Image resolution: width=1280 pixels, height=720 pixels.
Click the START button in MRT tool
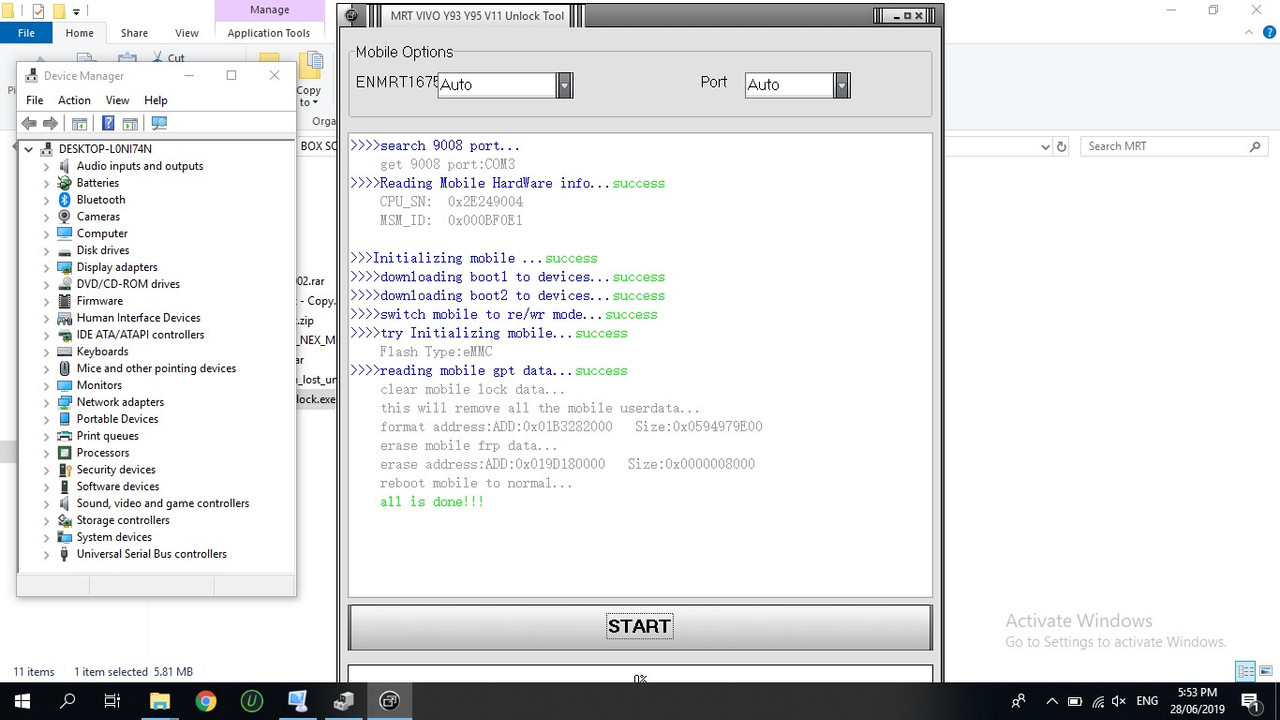[x=640, y=627]
